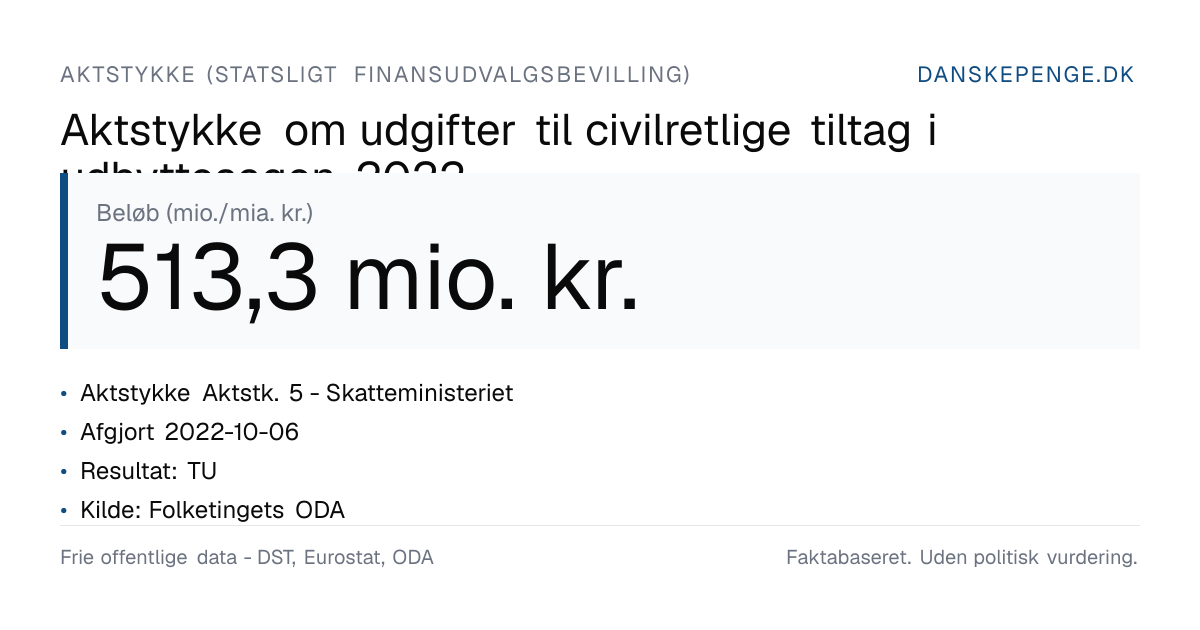Click the Resultat: TU line
This screenshot has height=630, width=1200.
click(x=148, y=471)
